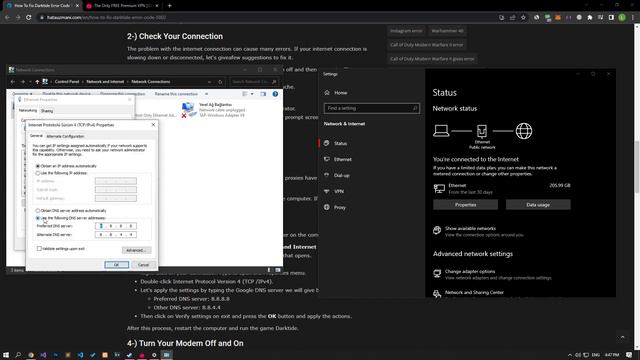Select 'How To Fix Darktide Error Code' tab
Screen dimensions: 640x360
(x=41, y=6)
